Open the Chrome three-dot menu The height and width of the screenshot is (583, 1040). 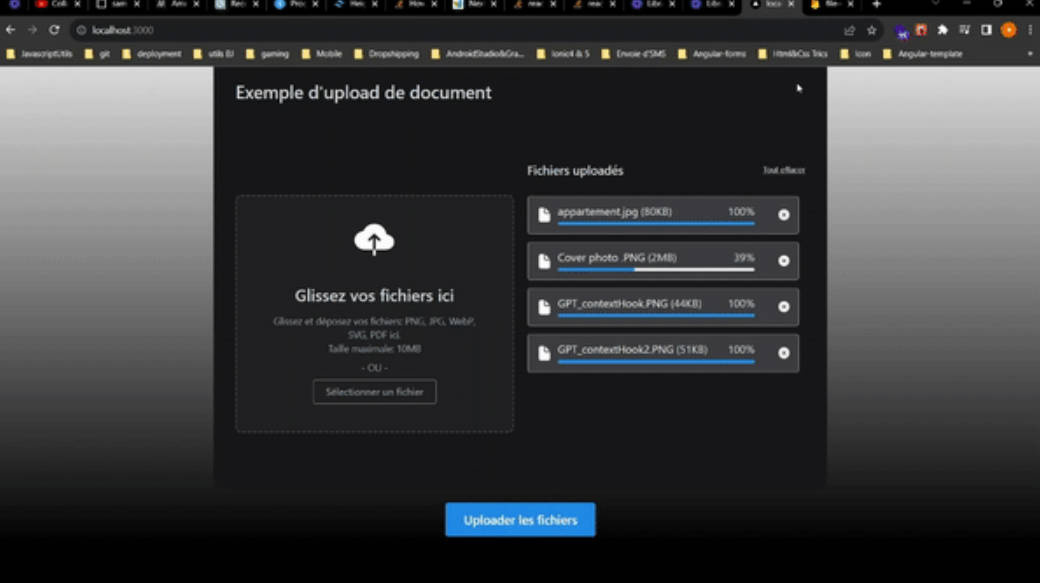[x=1029, y=31]
